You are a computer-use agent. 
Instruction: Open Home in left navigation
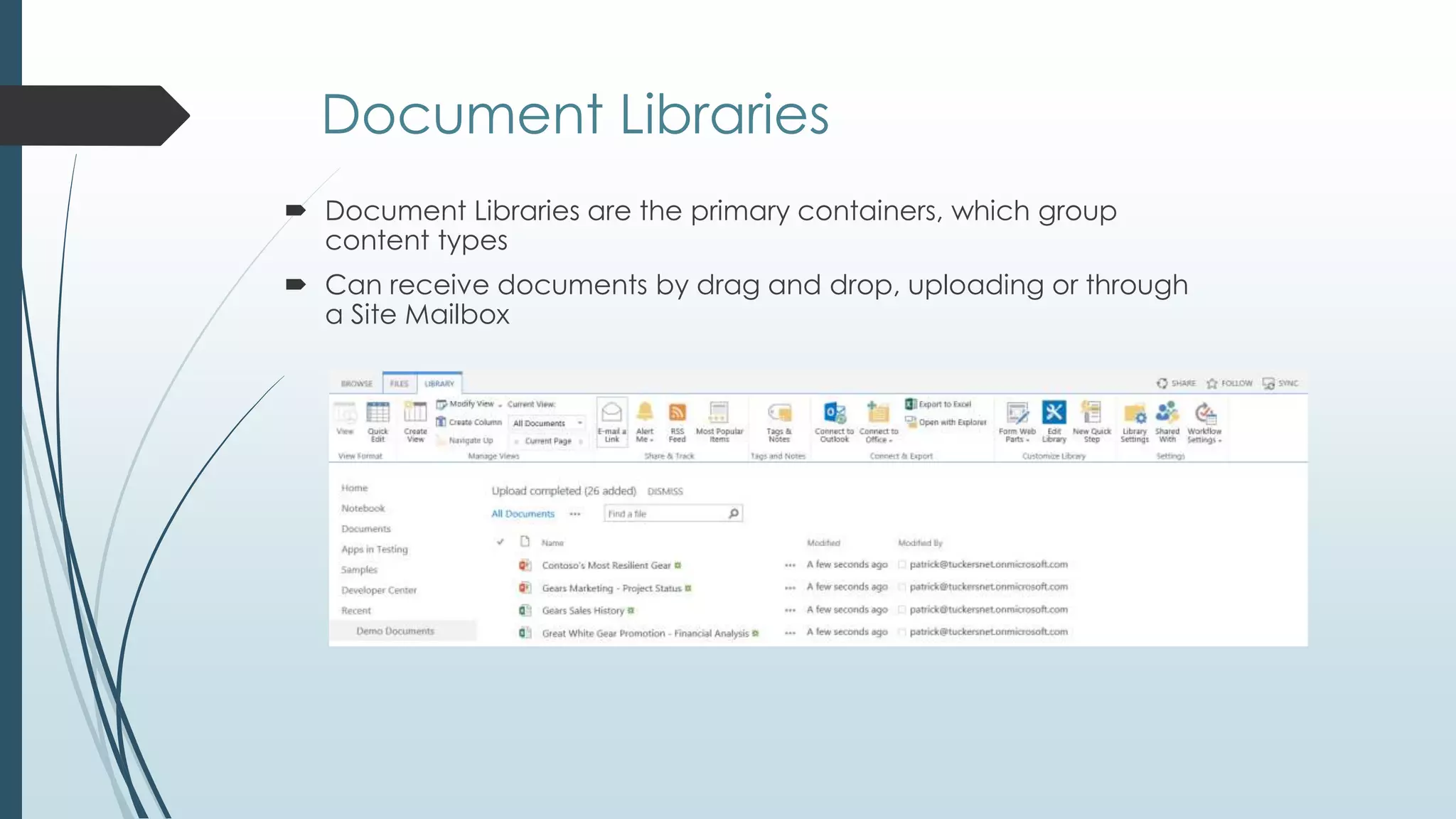point(354,488)
